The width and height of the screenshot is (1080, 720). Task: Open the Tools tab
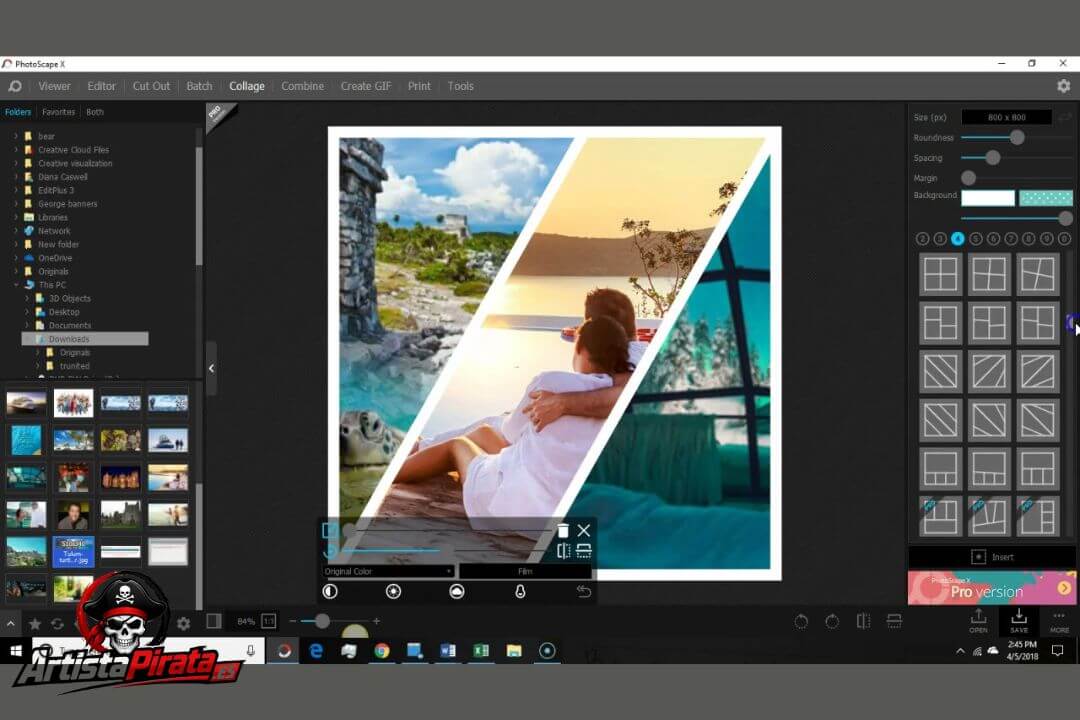(x=461, y=86)
